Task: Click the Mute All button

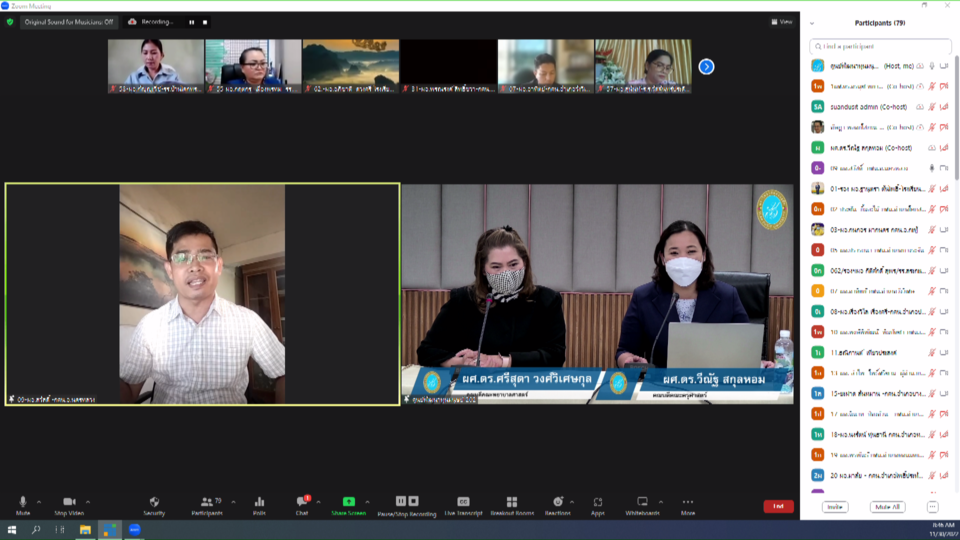Action: tap(887, 507)
